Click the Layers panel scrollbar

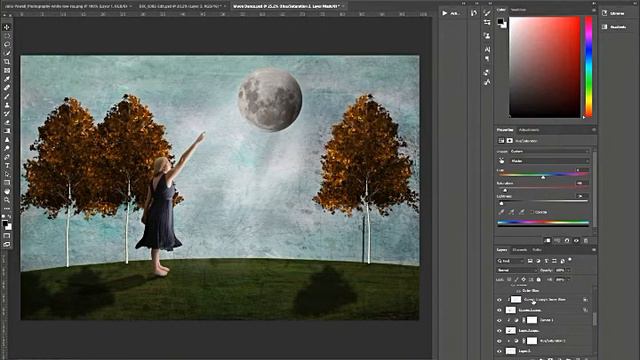[595, 318]
